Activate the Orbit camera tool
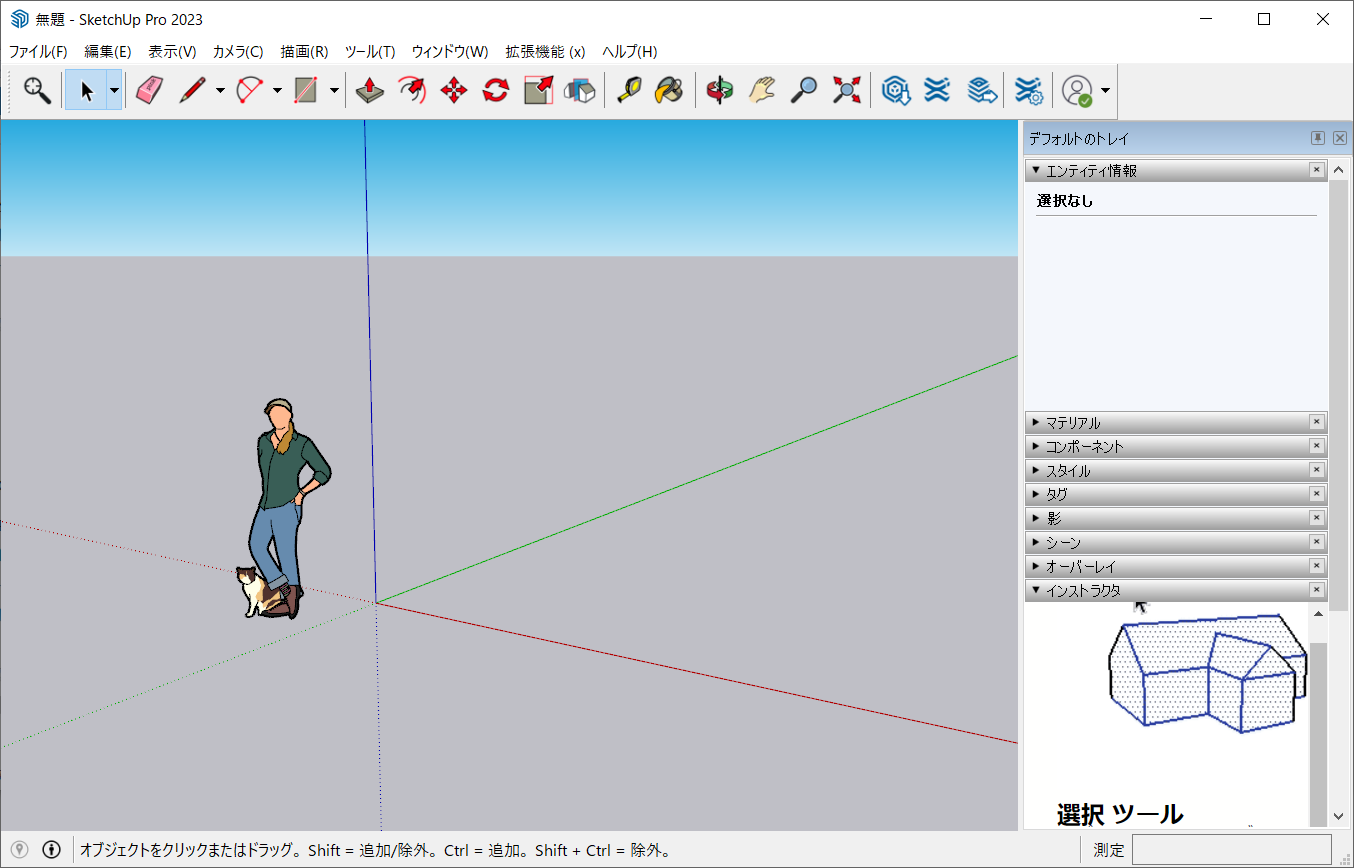 tap(719, 90)
